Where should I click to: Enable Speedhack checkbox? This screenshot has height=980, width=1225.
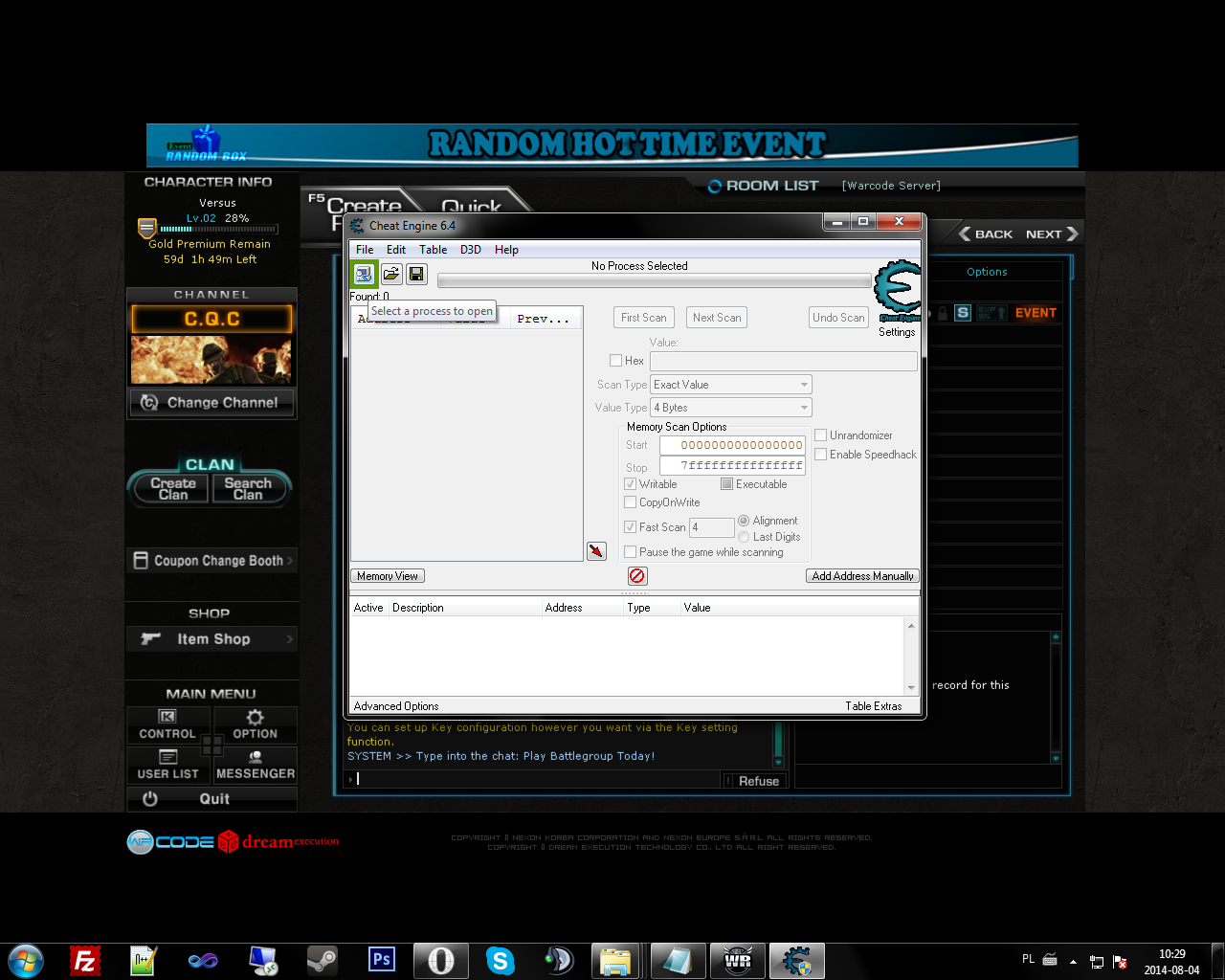point(820,455)
